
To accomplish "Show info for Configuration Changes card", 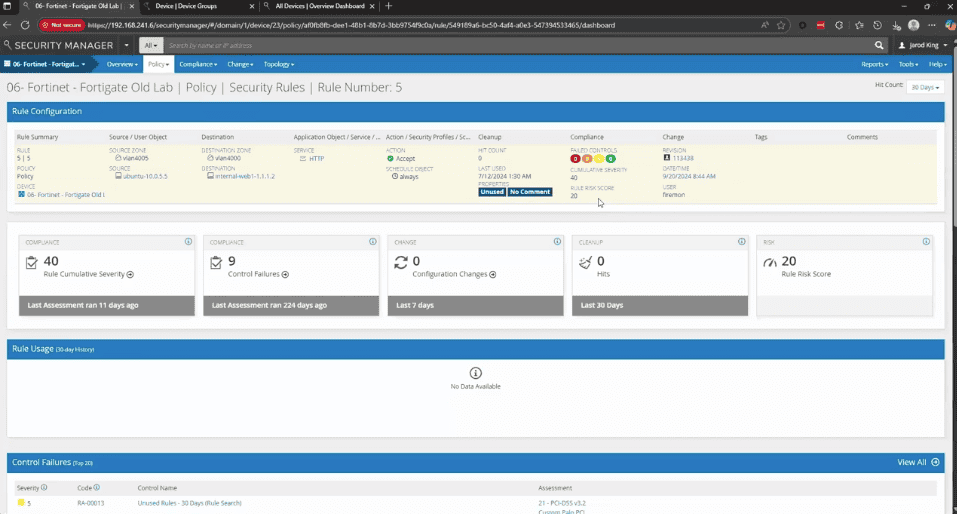I will (557, 242).
